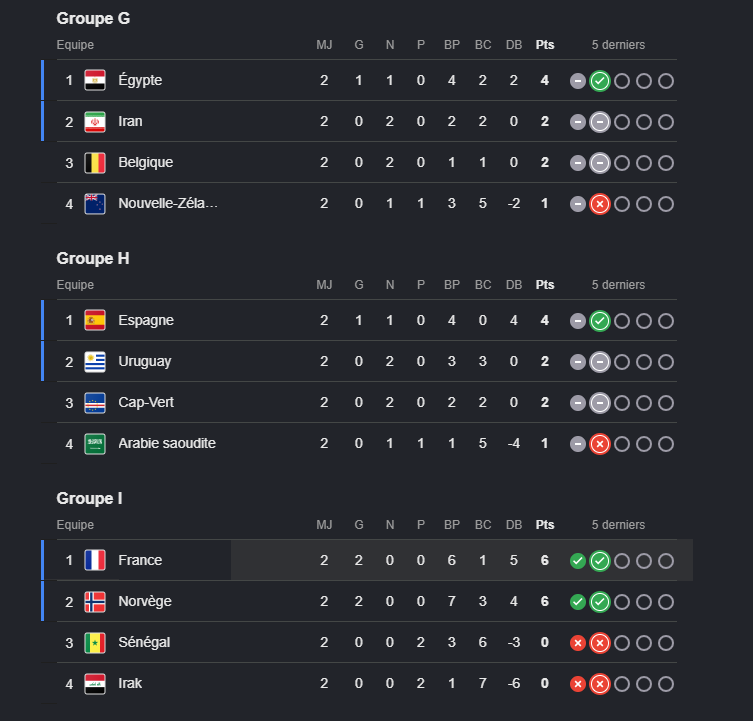The image size is (753, 721).
Task: Click the 5 derniers header in Groupe I
Action: tap(618, 525)
